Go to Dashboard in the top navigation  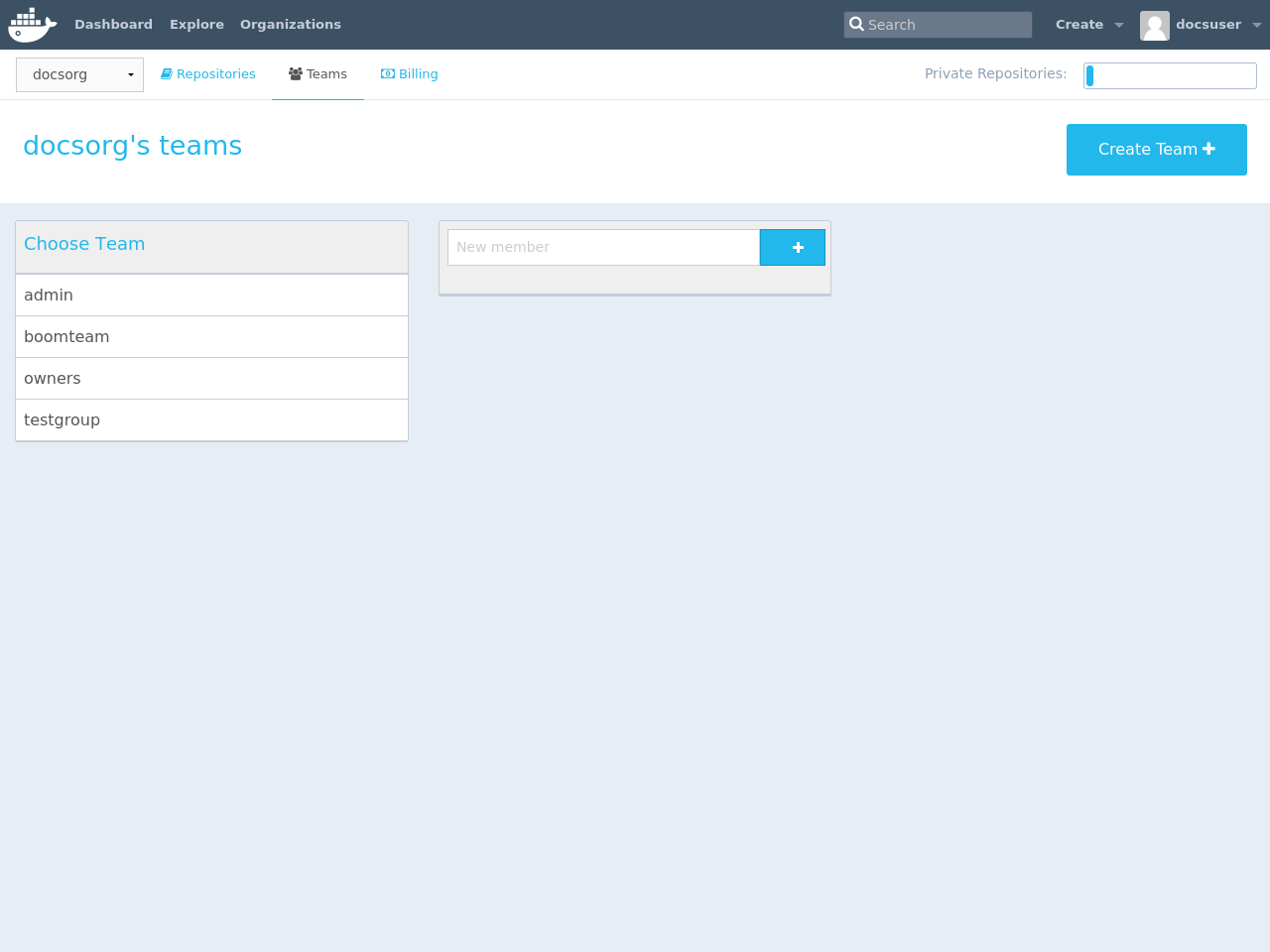(x=113, y=25)
